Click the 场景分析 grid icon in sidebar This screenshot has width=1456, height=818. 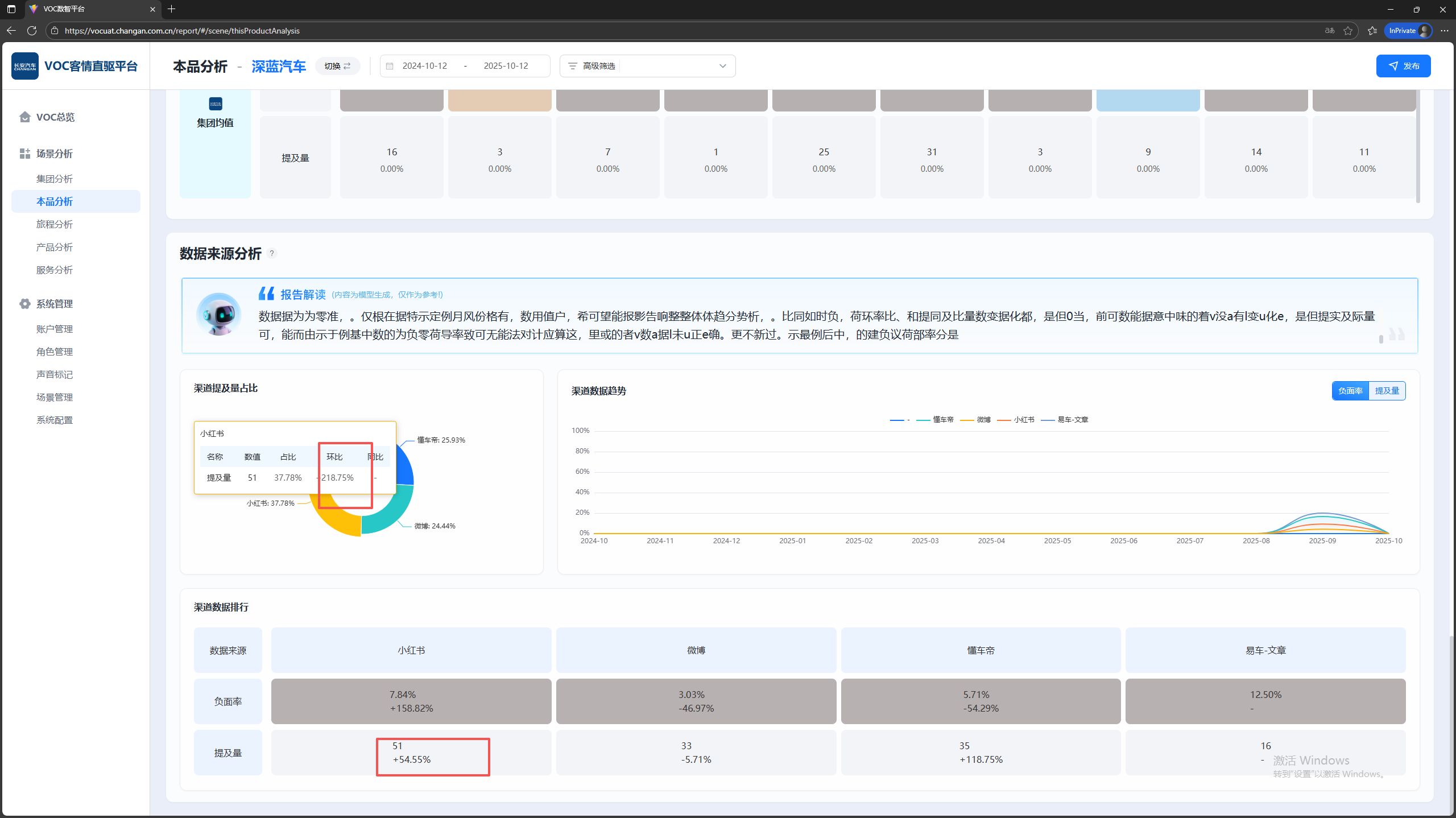[x=24, y=154]
